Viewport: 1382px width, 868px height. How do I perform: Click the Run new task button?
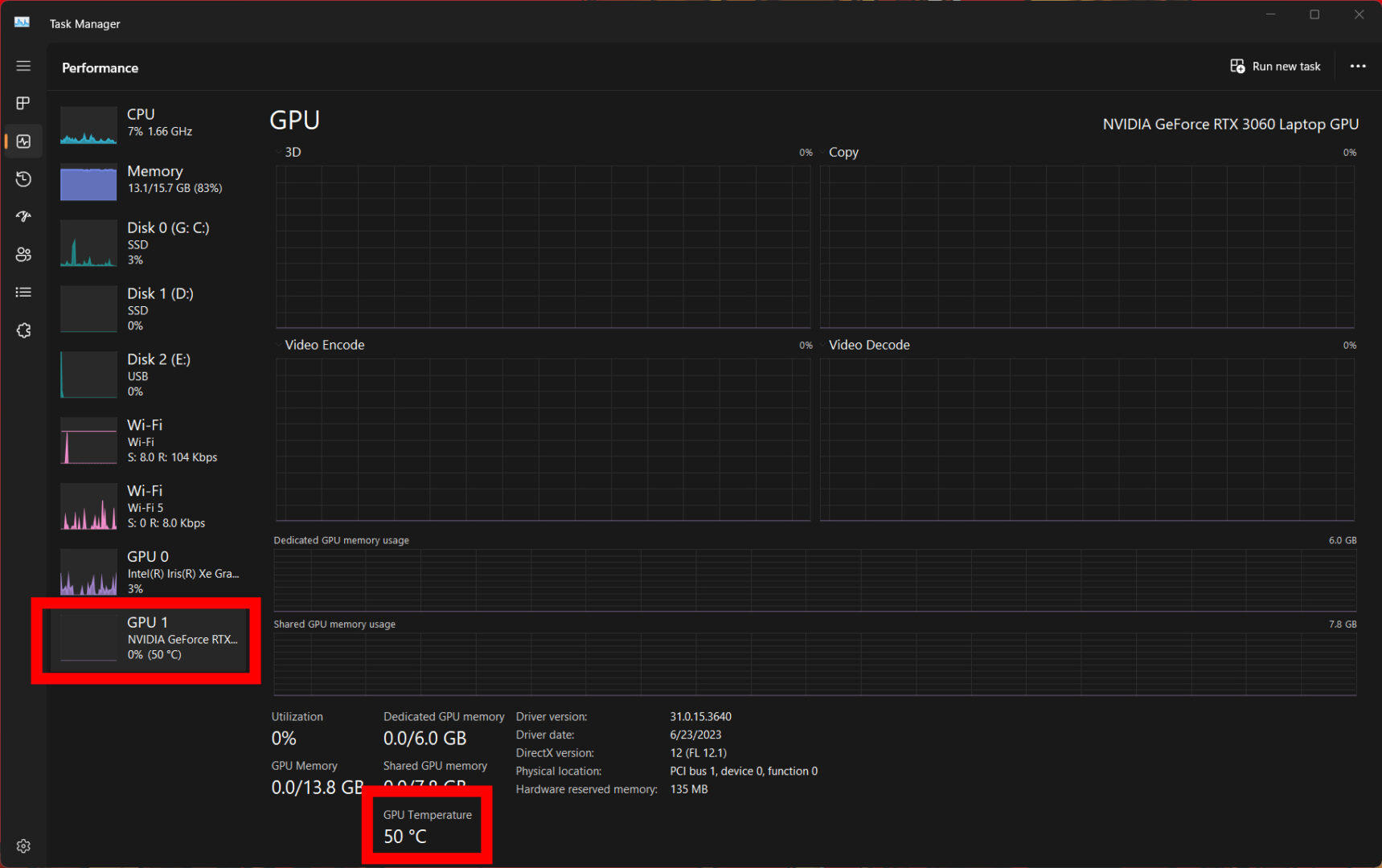[x=1275, y=66]
